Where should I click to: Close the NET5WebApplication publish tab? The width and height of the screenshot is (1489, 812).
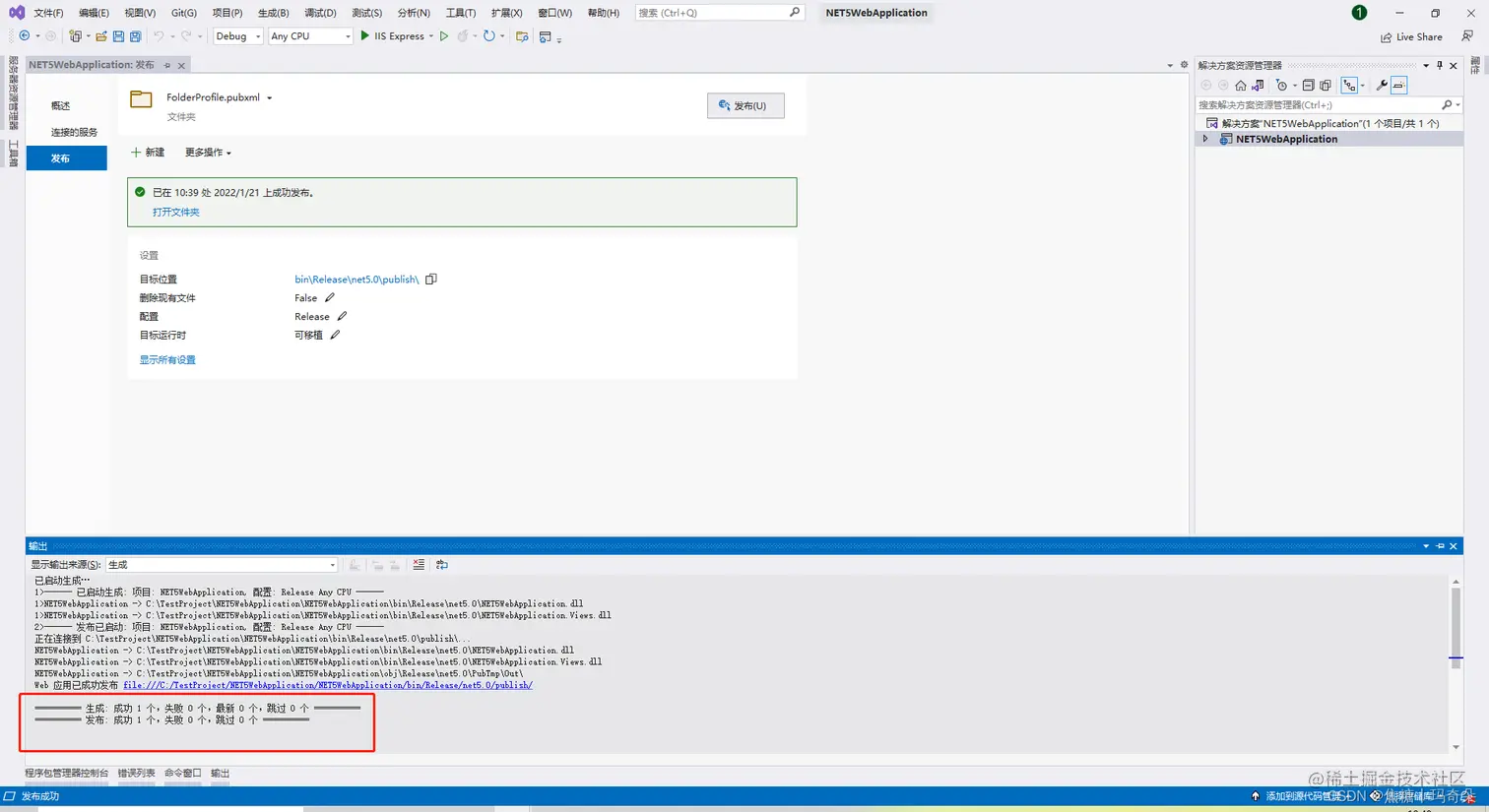pos(181,66)
